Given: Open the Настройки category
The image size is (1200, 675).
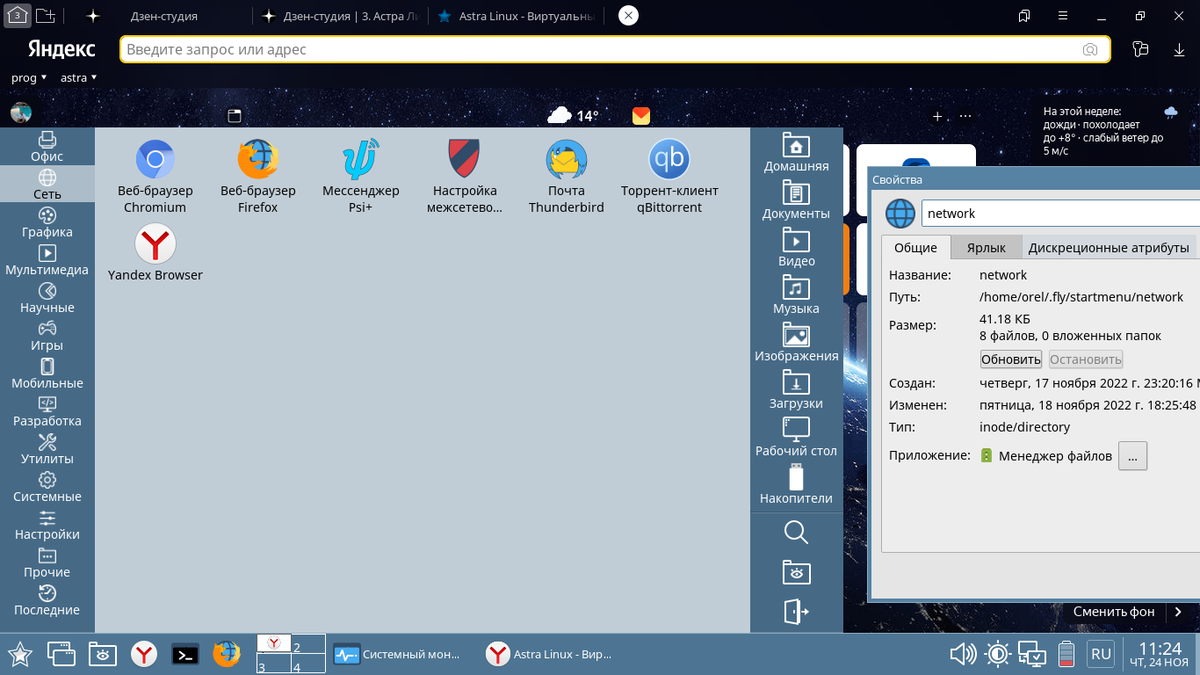Looking at the screenshot, I should (x=47, y=524).
